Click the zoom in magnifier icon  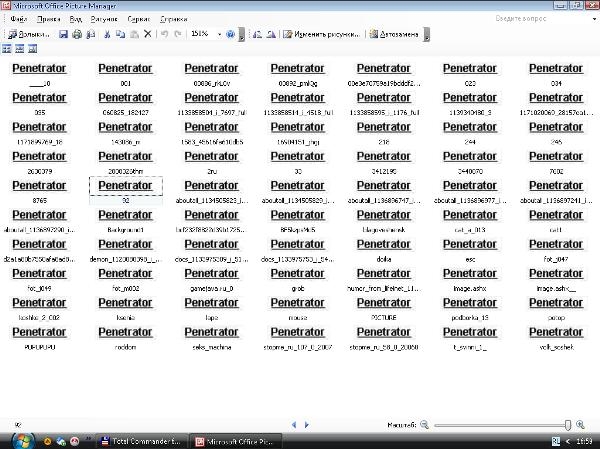click(x=580, y=425)
